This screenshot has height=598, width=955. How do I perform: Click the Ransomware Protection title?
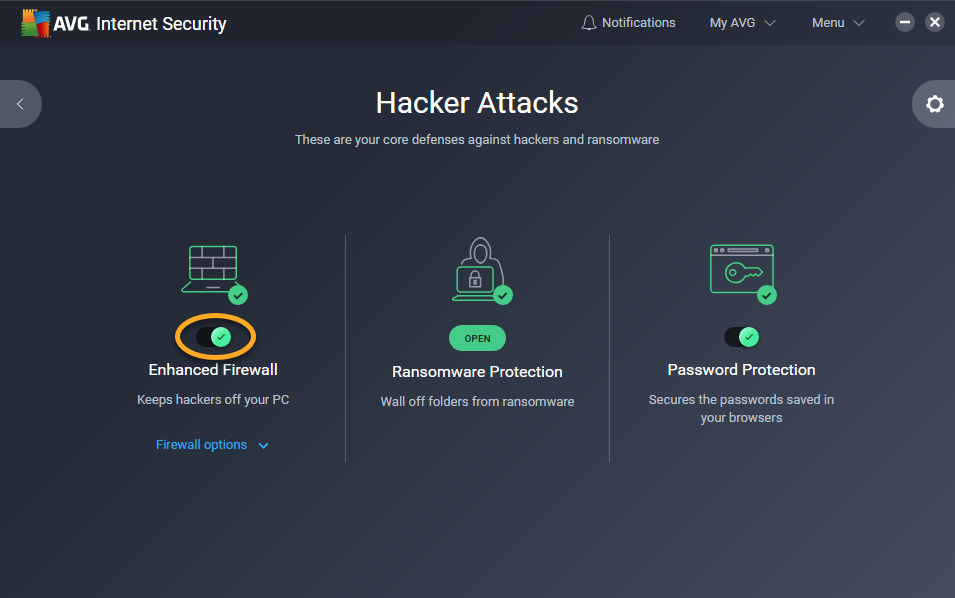pos(477,371)
